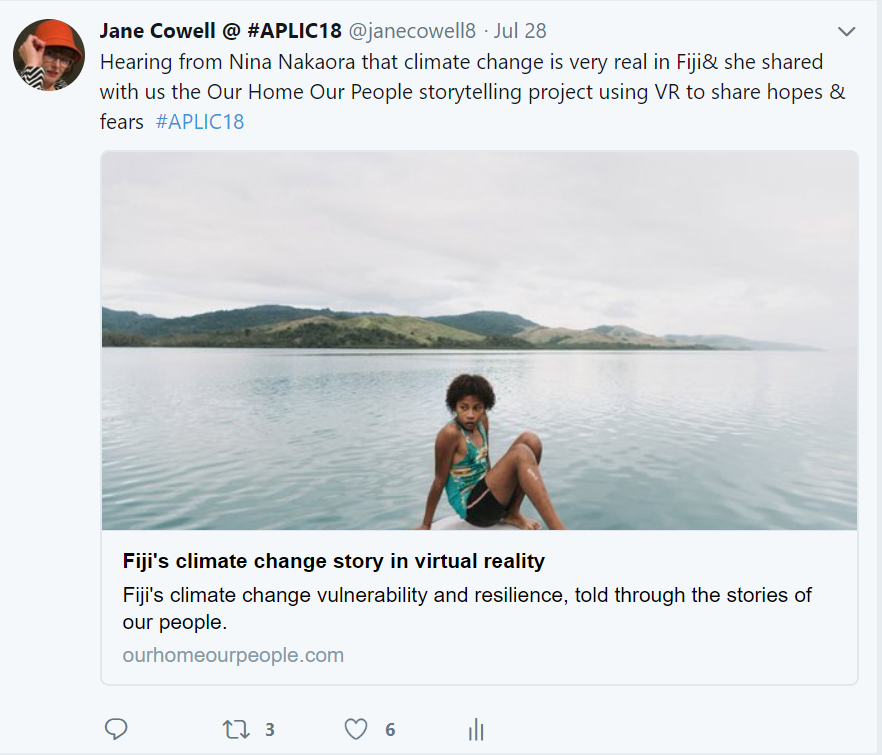Open the Jul 28 timestamp link
Screen dimensions: 882x755
click(521, 32)
